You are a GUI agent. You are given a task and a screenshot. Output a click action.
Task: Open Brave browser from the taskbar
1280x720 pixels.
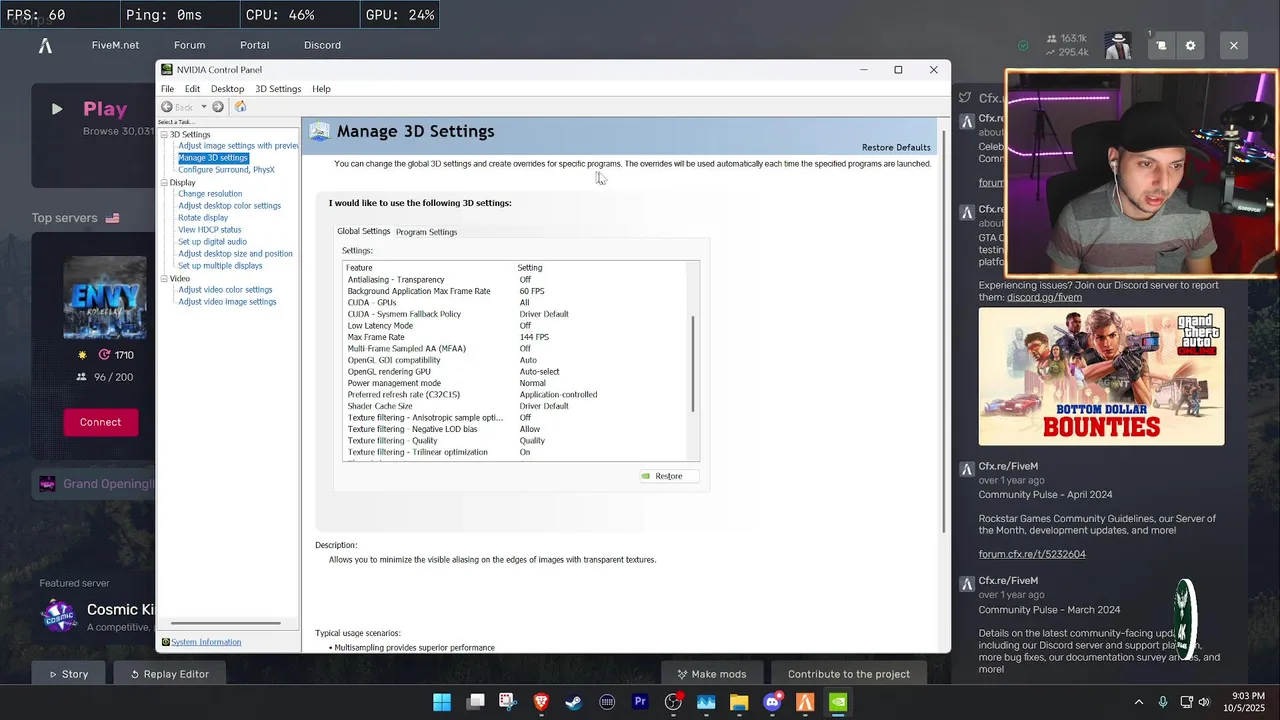(541, 702)
